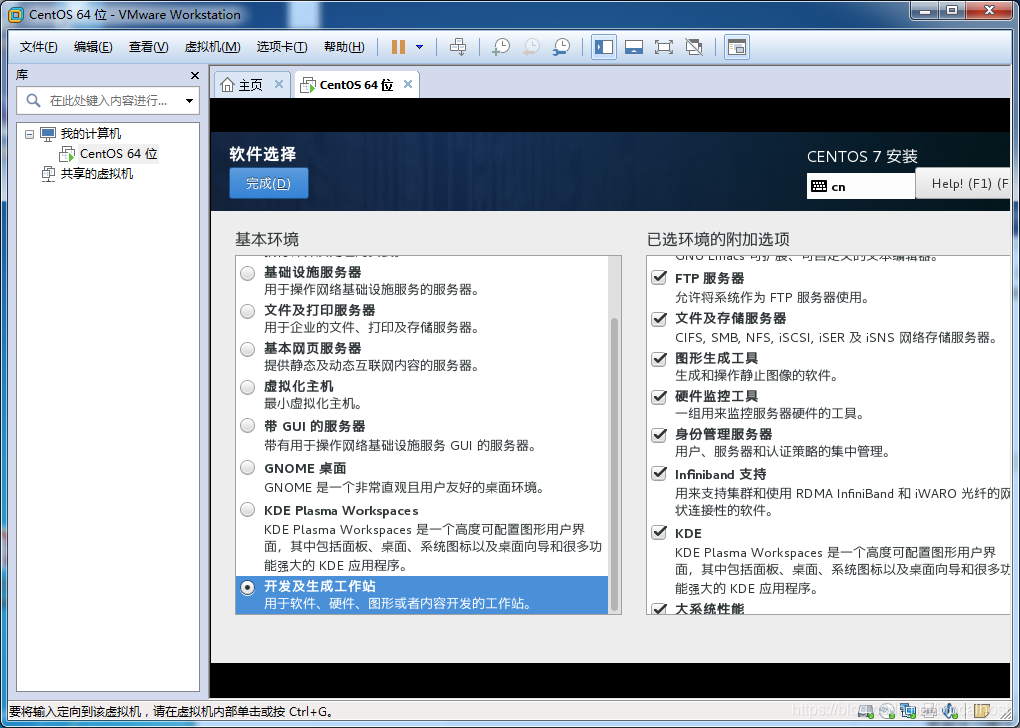Uncheck the FTP 服务器 checkbox

(x=659, y=277)
